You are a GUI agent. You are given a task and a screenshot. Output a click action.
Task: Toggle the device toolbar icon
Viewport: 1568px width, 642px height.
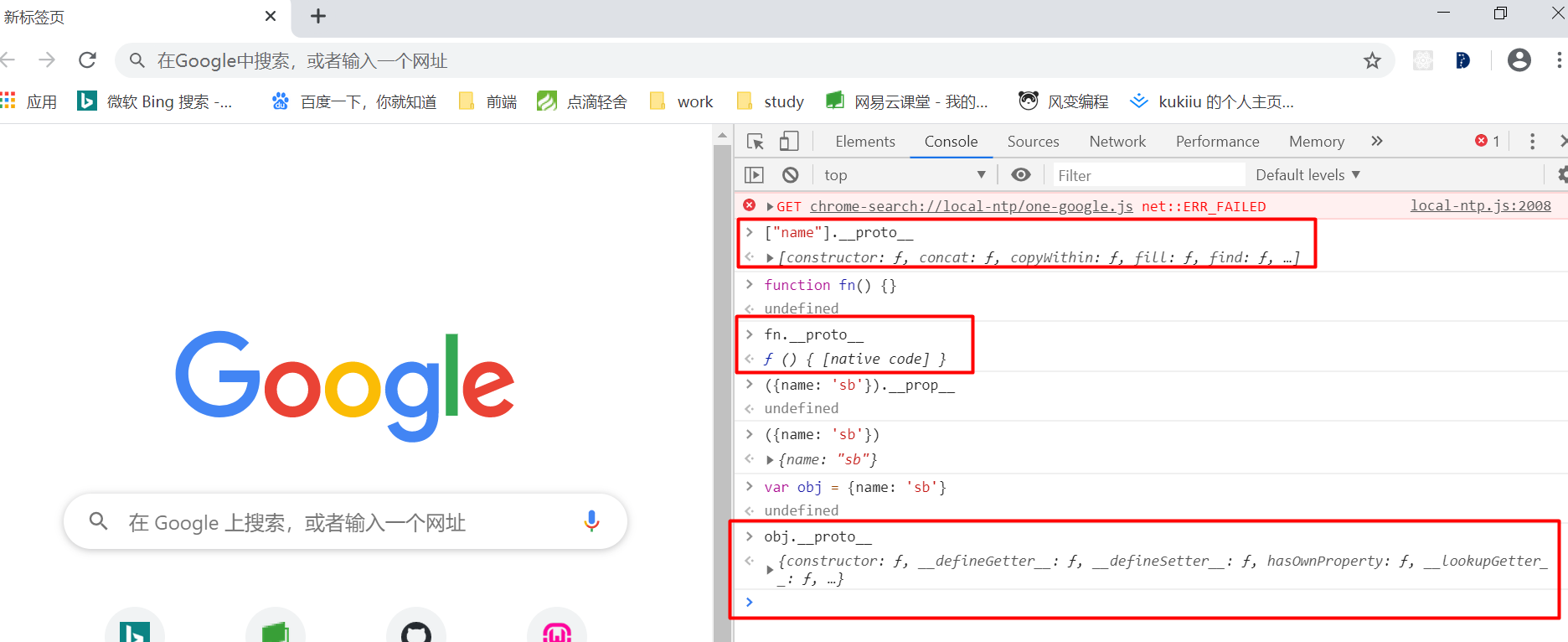[789, 142]
